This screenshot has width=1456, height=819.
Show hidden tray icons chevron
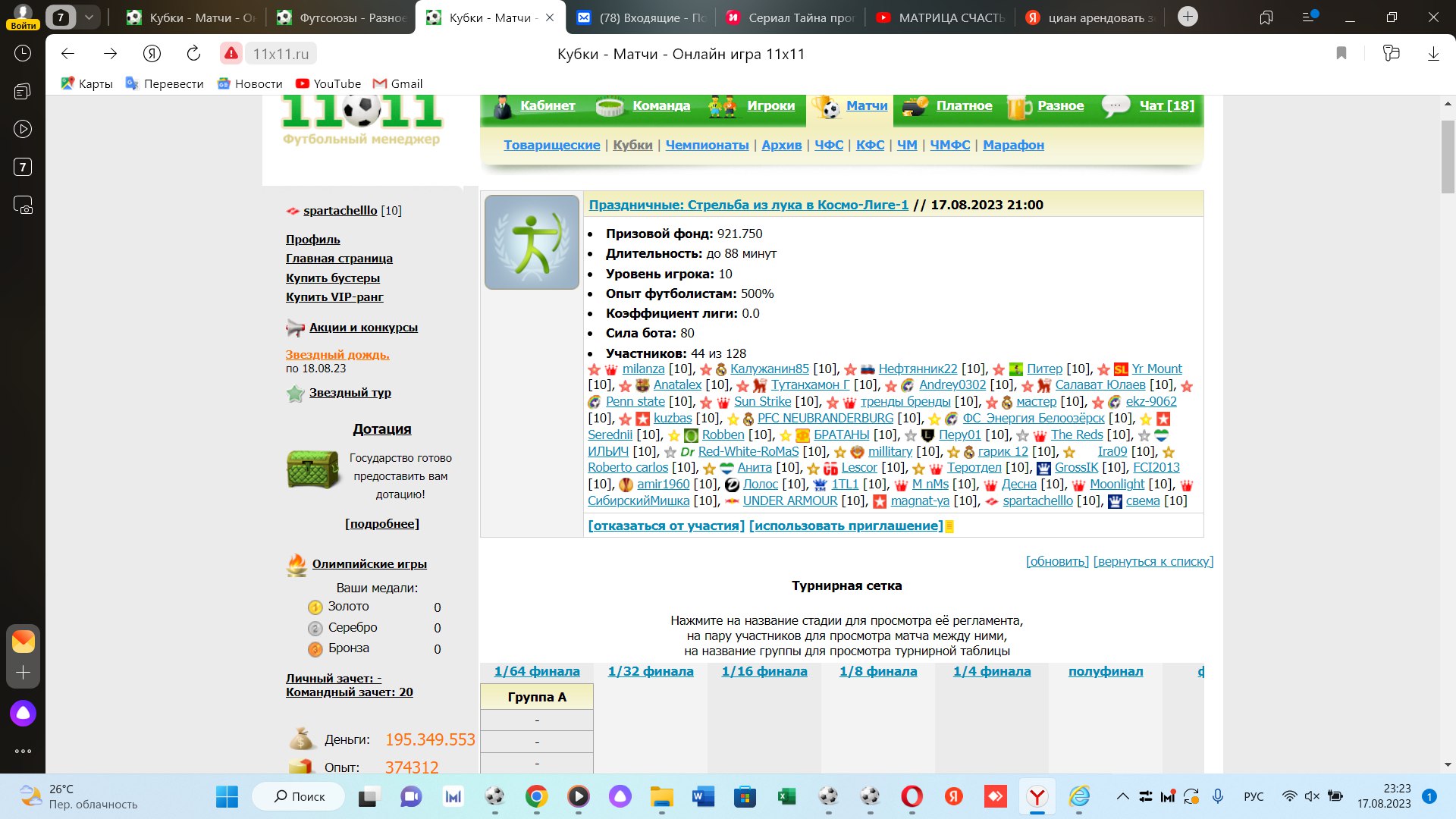click(x=1123, y=796)
